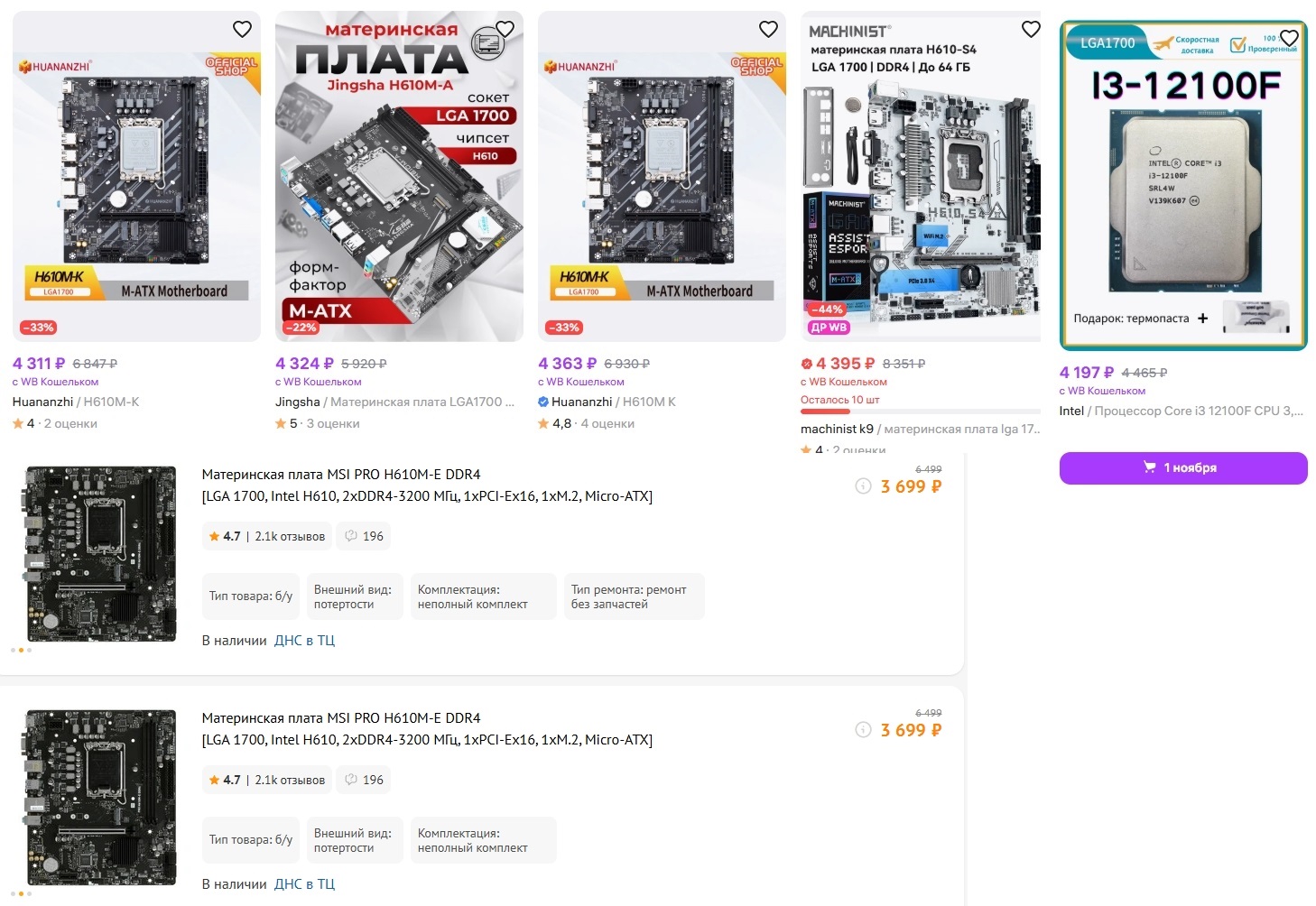
Task: Select Комплектация: неполный комплект tag in second listing
Action: point(484,840)
